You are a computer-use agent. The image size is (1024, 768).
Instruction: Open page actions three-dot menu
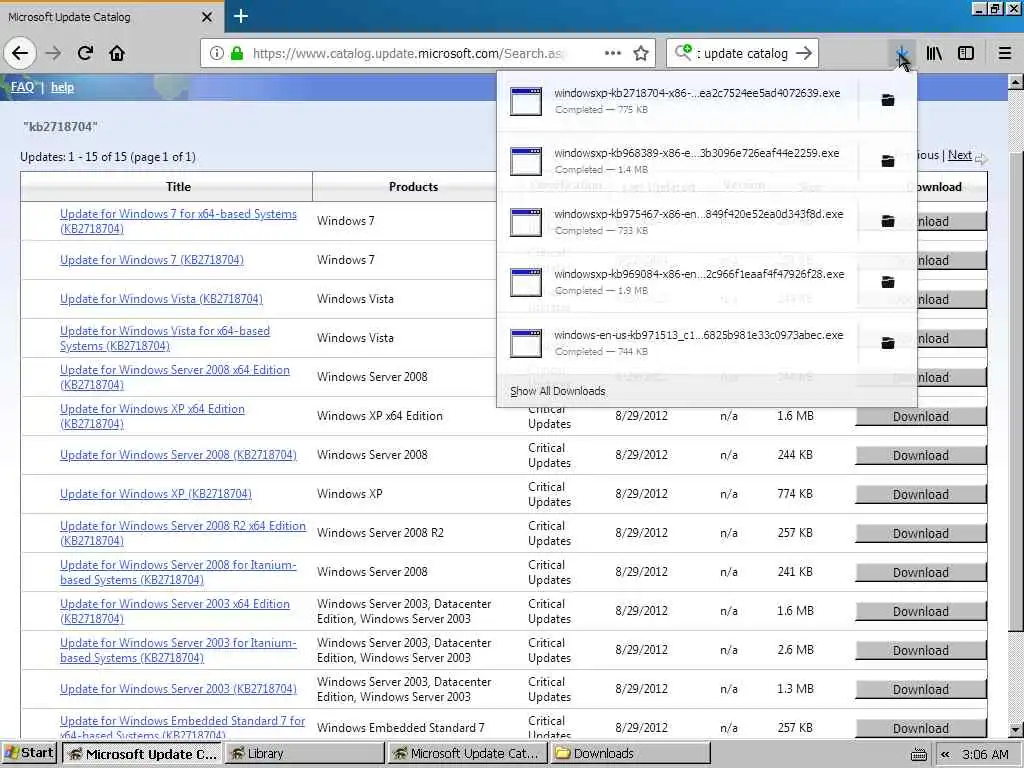click(x=613, y=53)
